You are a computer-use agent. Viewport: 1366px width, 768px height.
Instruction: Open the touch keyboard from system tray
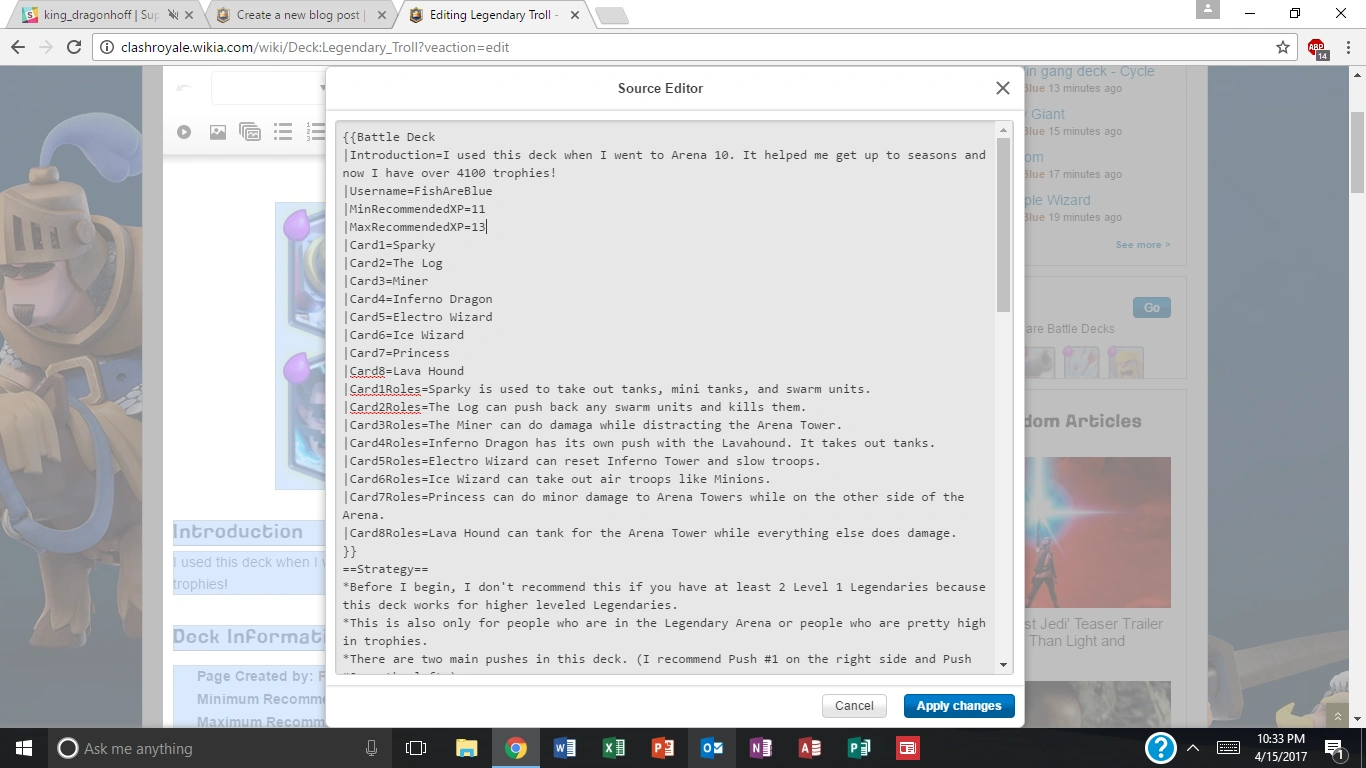click(x=1228, y=748)
